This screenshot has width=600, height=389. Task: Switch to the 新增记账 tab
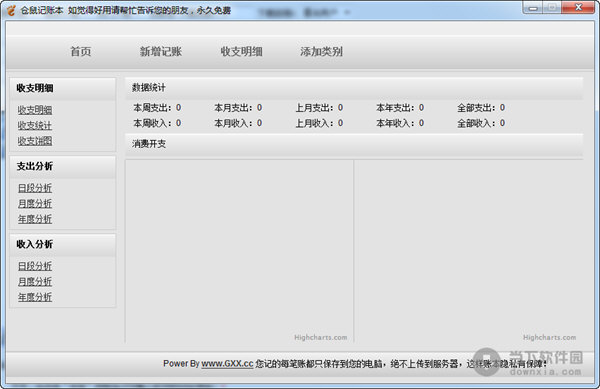coord(161,51)
